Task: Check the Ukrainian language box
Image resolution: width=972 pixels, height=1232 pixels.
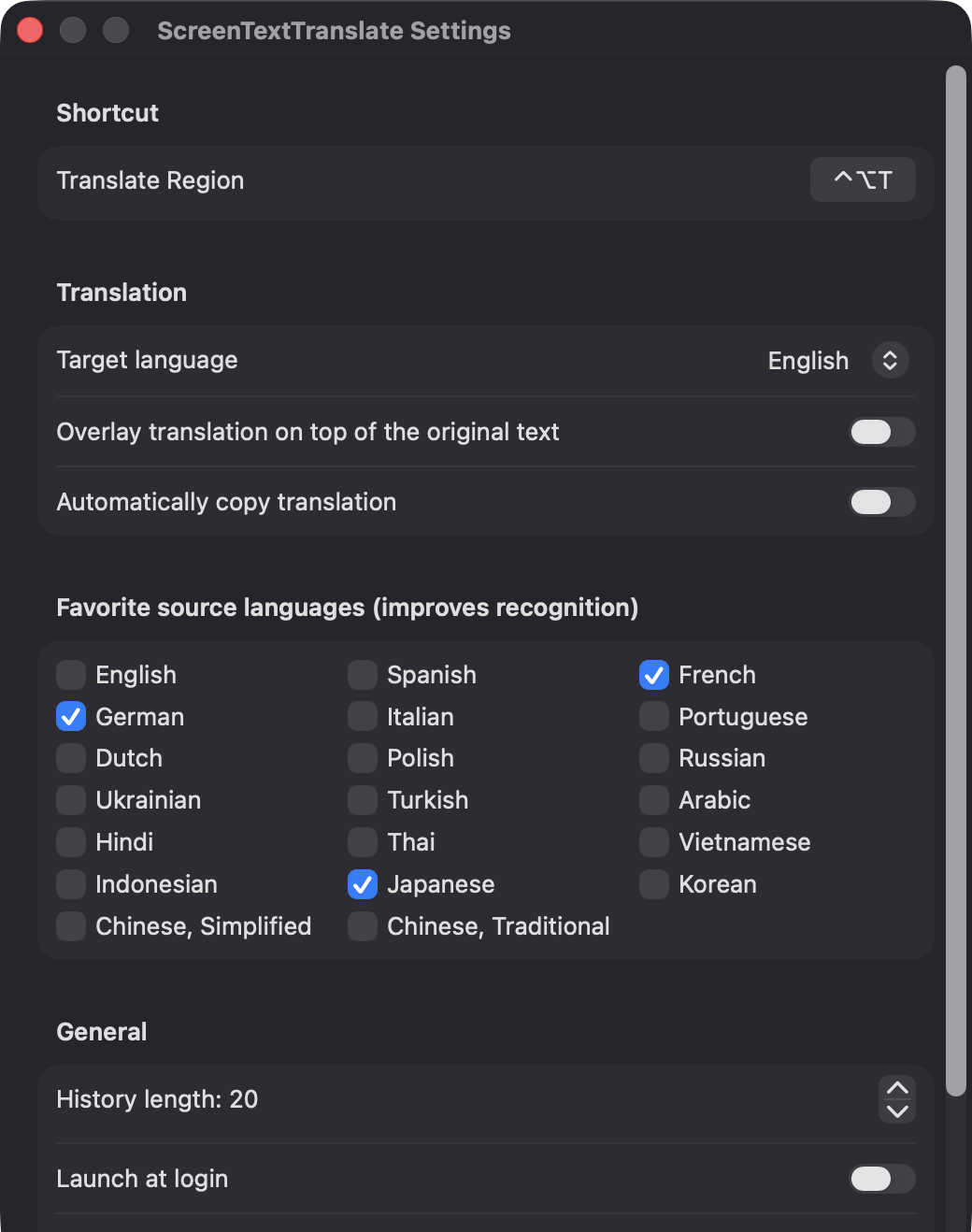Action: [x=71, y=800]
